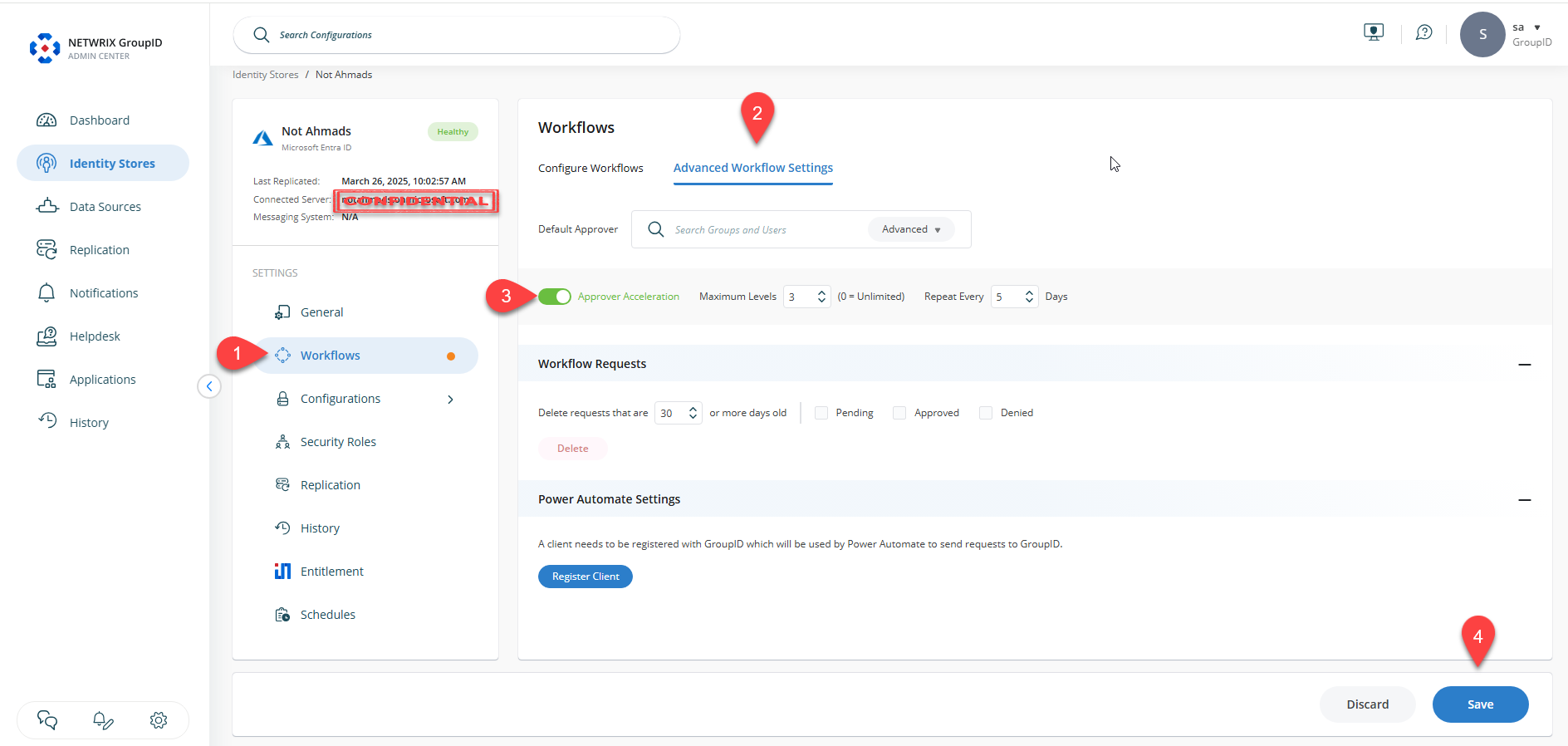This screenshot has height=746, width=1568.
Task: Open the Advanced dropdown for the Default Approver search
Action: point(911,229)
